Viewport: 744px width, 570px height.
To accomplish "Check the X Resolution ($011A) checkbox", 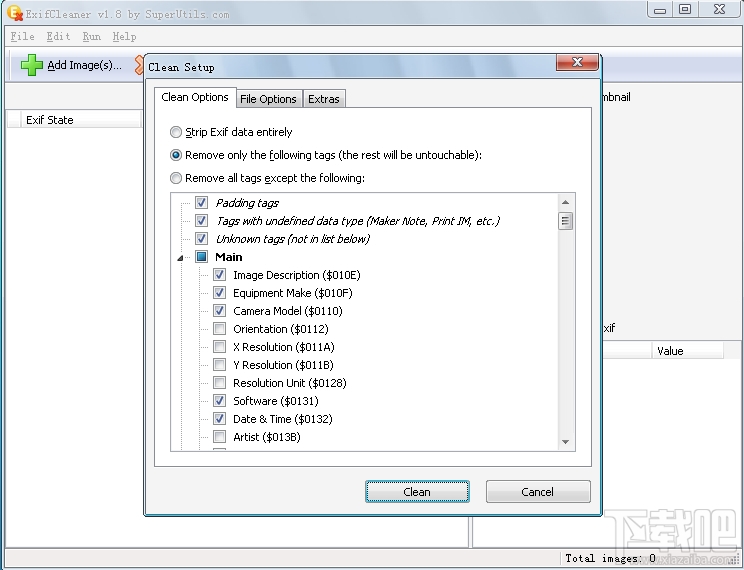I will pos(219,347).
